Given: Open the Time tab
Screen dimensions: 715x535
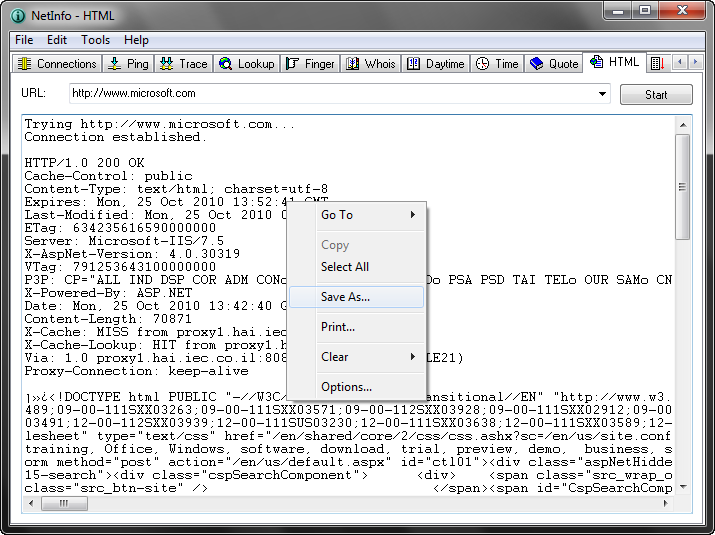Looking at the screenshot, I should (497, 63).
